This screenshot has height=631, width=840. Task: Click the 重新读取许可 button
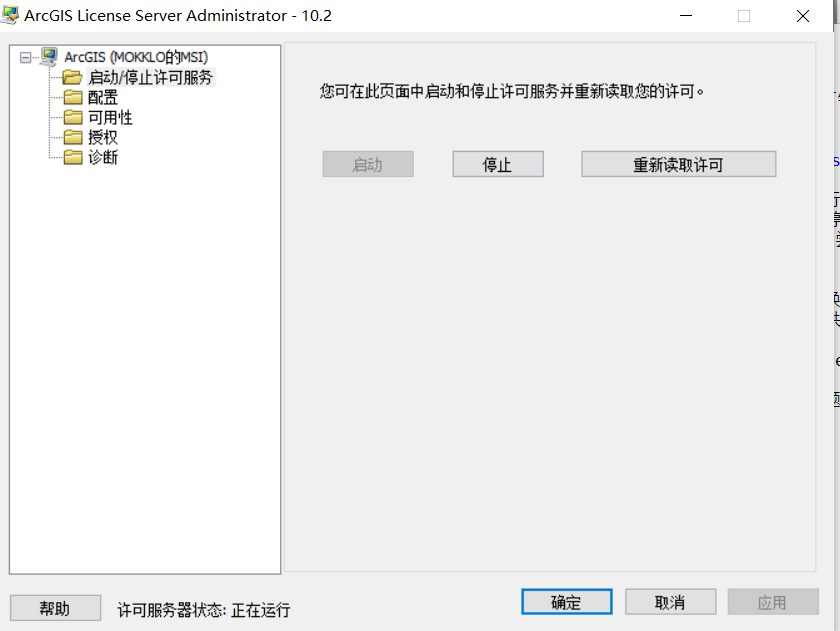coord(678,164)
